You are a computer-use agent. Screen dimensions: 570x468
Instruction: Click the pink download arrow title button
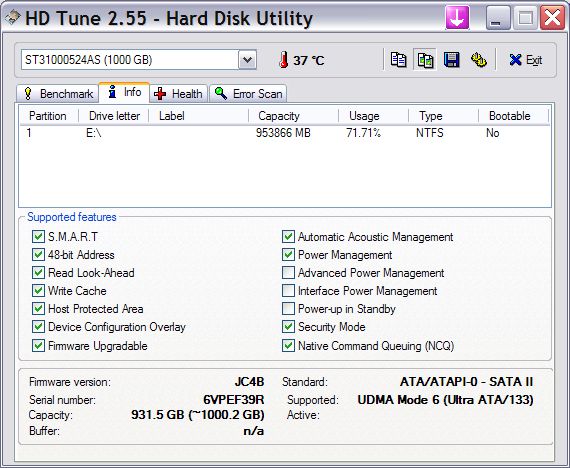point(457,18)
